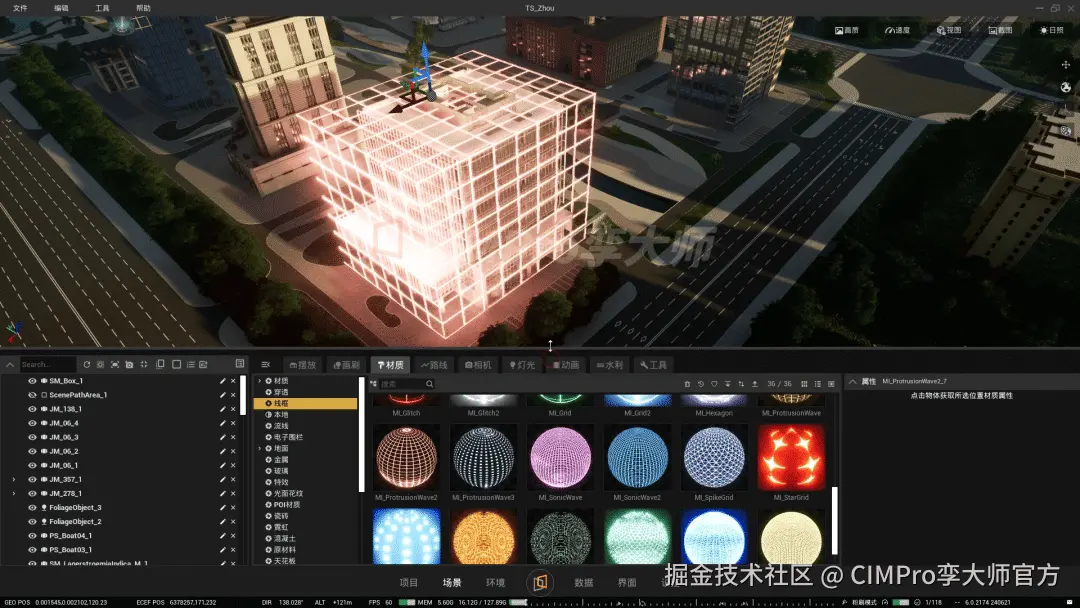Select the MI_StarGrid red material
The image size is (1080, 608).
(x=791, y=458)
